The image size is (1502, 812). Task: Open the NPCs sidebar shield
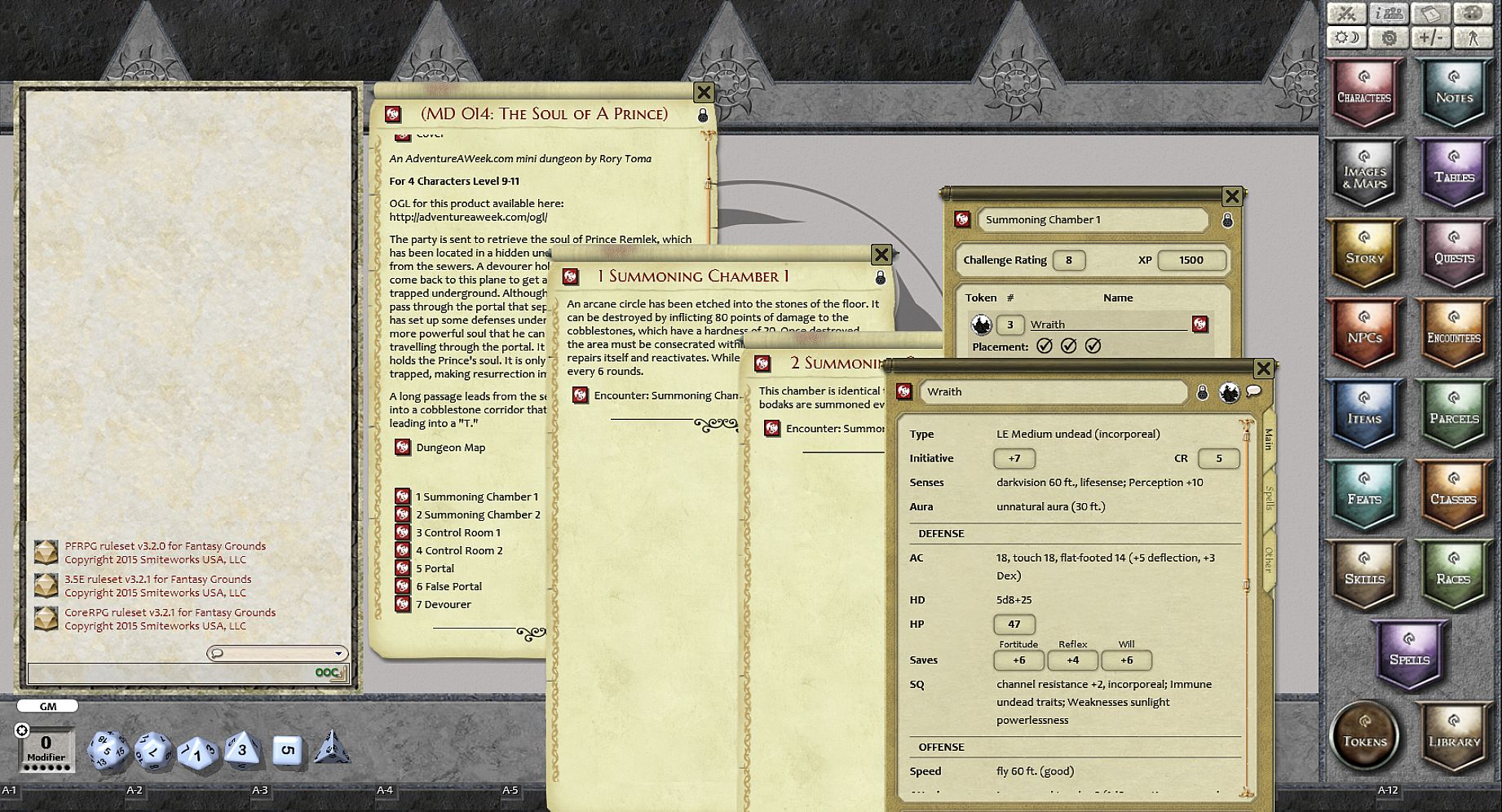coord(1364,333)
